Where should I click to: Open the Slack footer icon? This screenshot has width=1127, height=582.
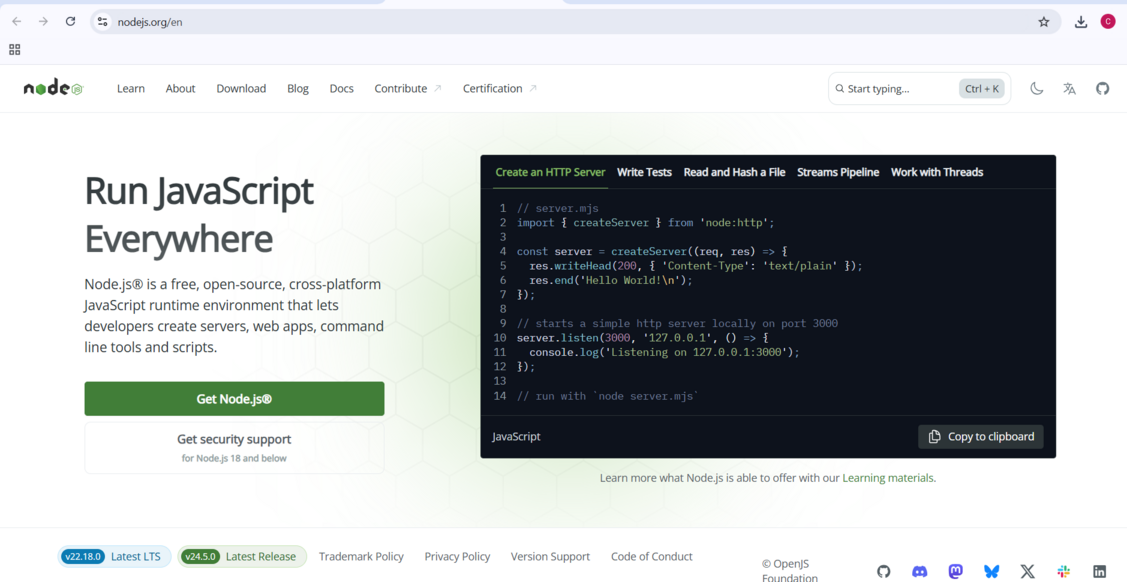1063,571
